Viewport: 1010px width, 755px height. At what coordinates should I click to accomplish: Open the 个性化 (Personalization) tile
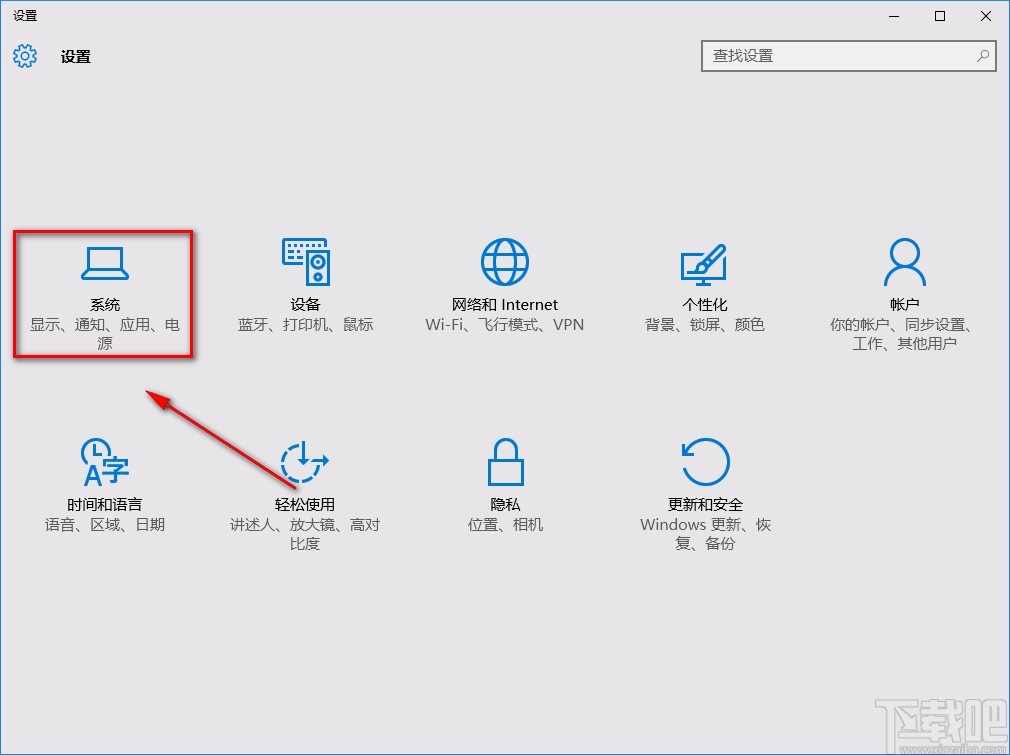click(x=705, y=285)
